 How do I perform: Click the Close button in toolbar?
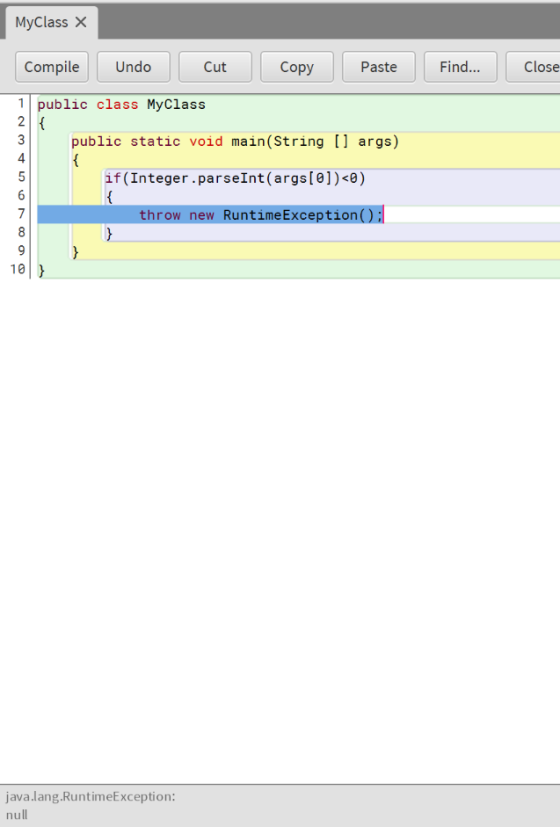point(534,67)
